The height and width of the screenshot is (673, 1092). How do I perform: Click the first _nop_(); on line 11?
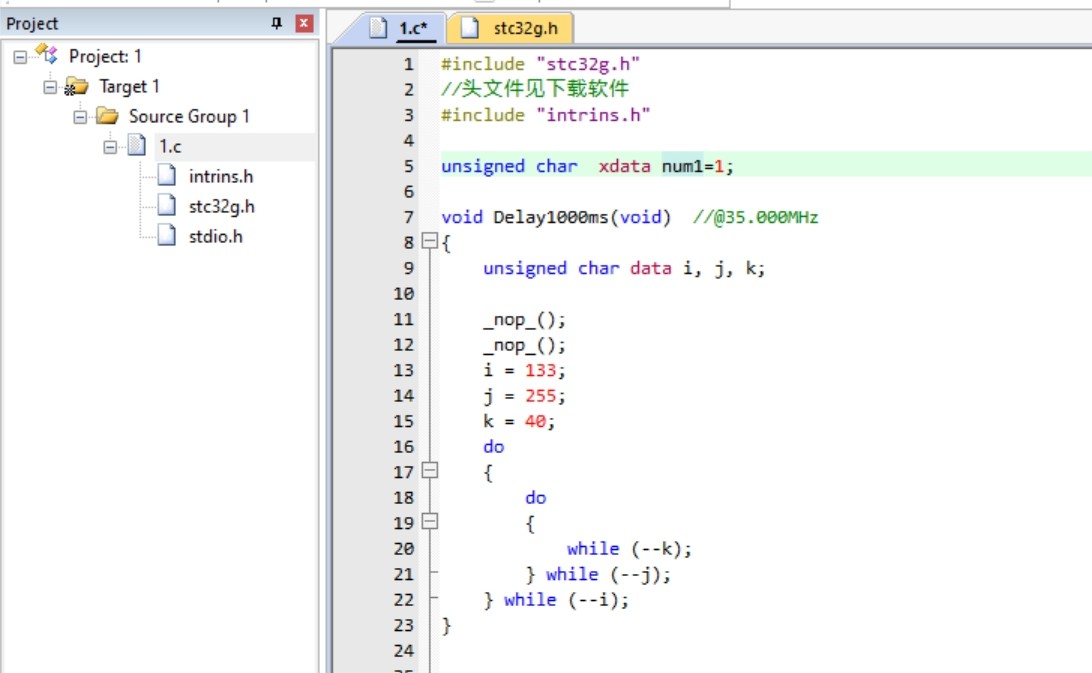[x=524, y=320]
